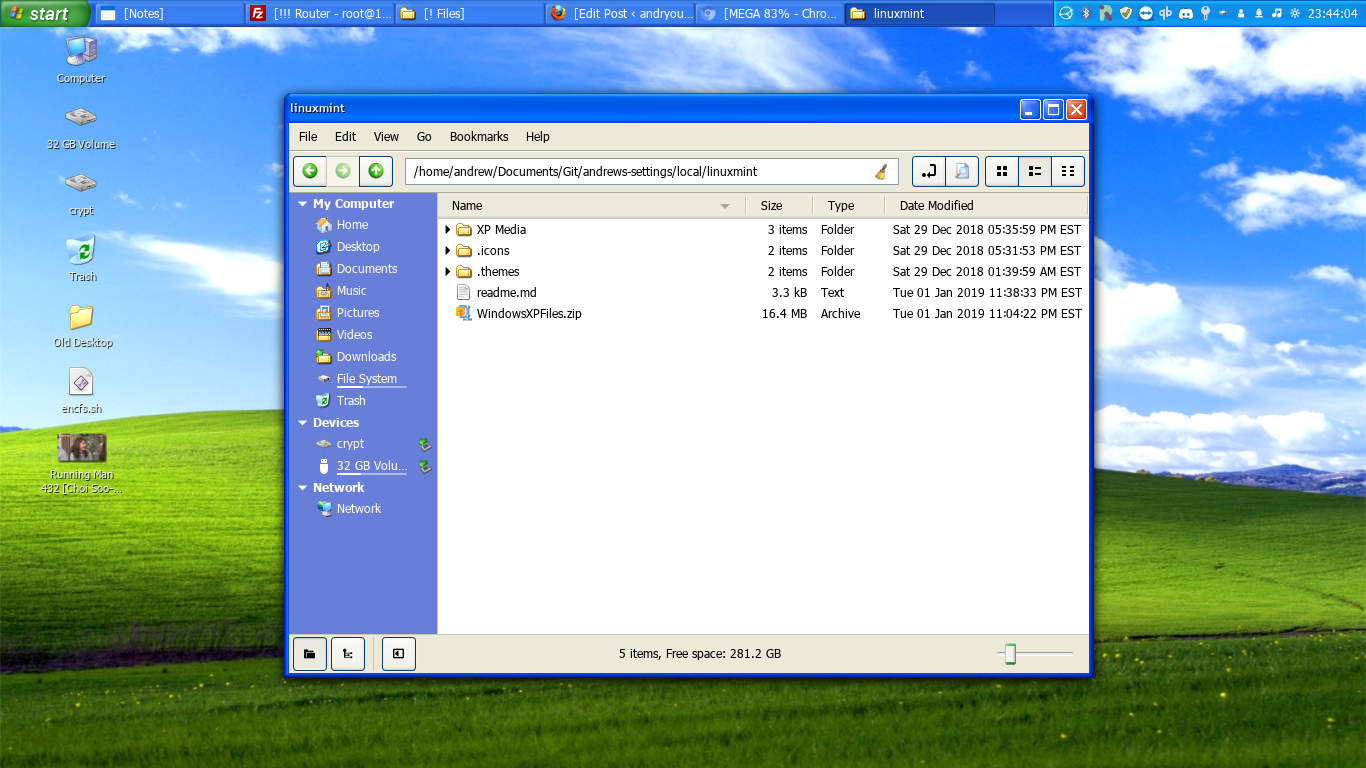
Task: Collapse the Network sidebar section
Action: 303,488
